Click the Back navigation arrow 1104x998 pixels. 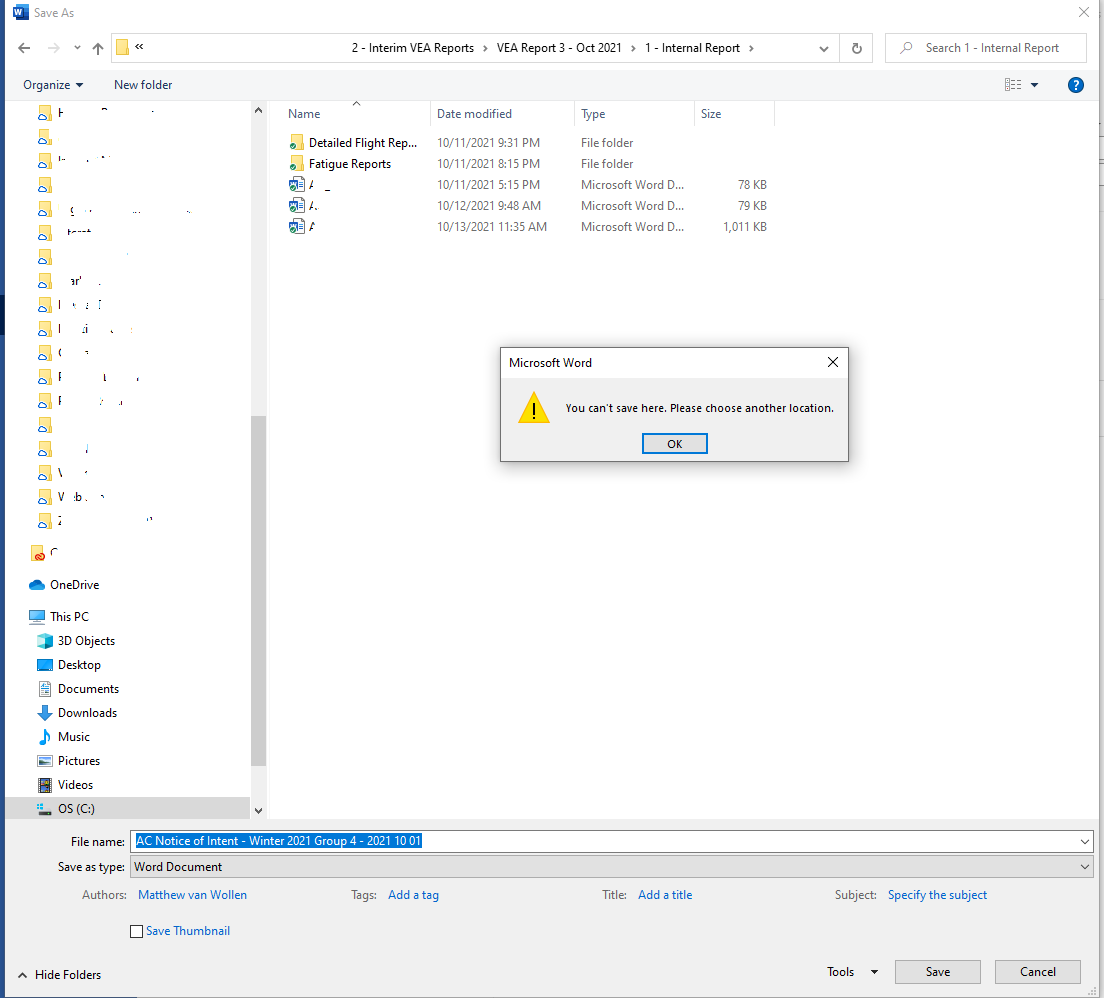pyautogui.click(x=24, y=48)
